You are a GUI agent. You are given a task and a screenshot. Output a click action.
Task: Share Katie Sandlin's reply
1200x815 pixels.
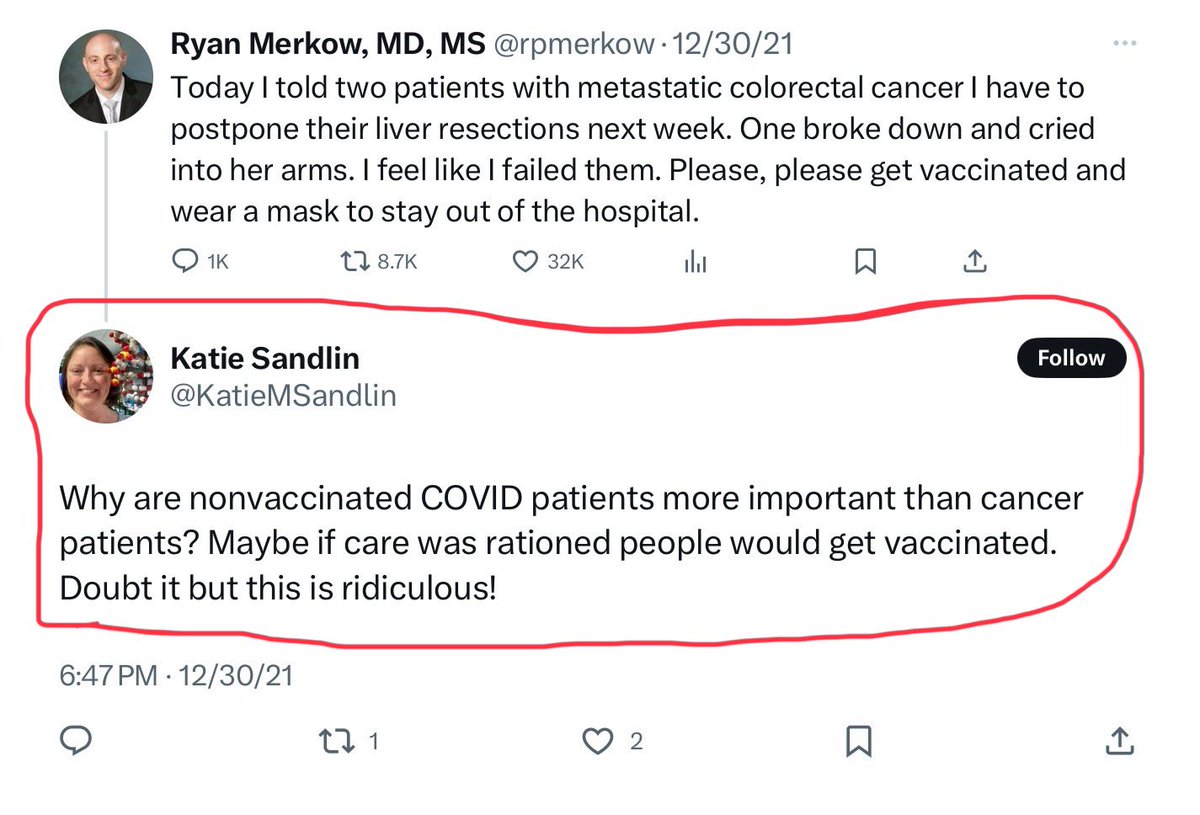tap(1119, 741)
